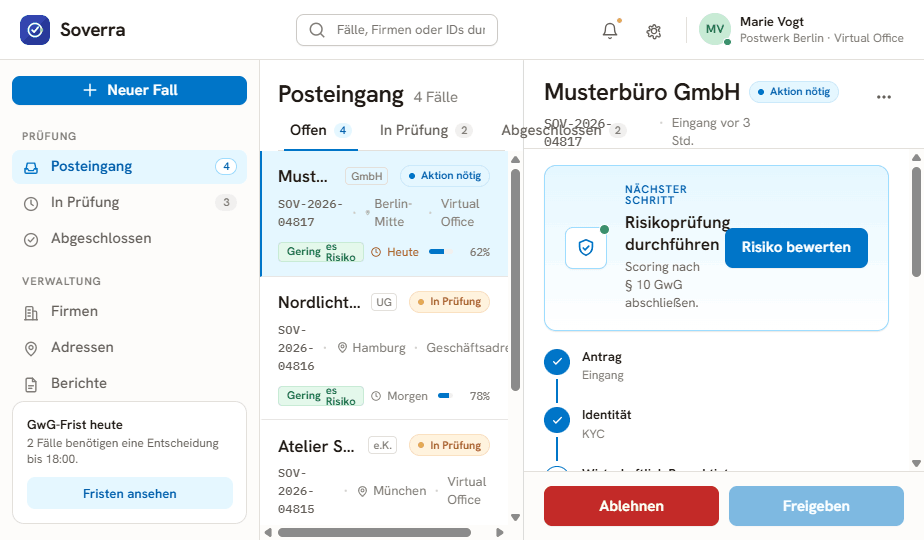Switch to the Offen tab
The image size is (924, 540).
point(321,130)
